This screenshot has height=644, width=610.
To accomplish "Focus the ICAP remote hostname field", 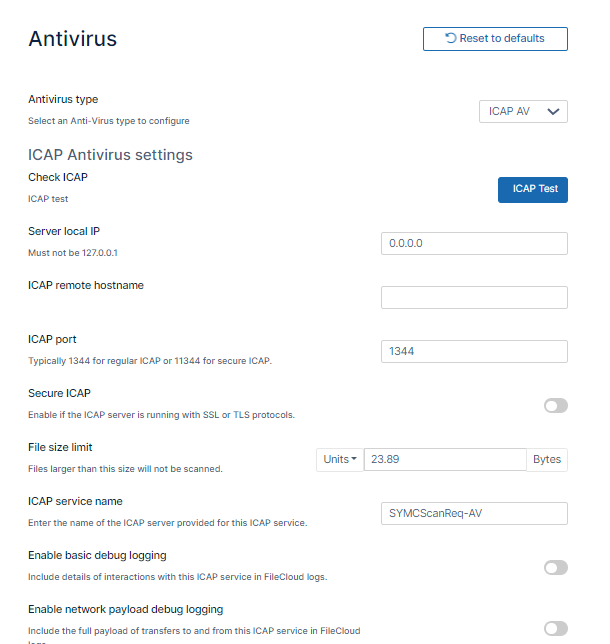I will [474, 297].
